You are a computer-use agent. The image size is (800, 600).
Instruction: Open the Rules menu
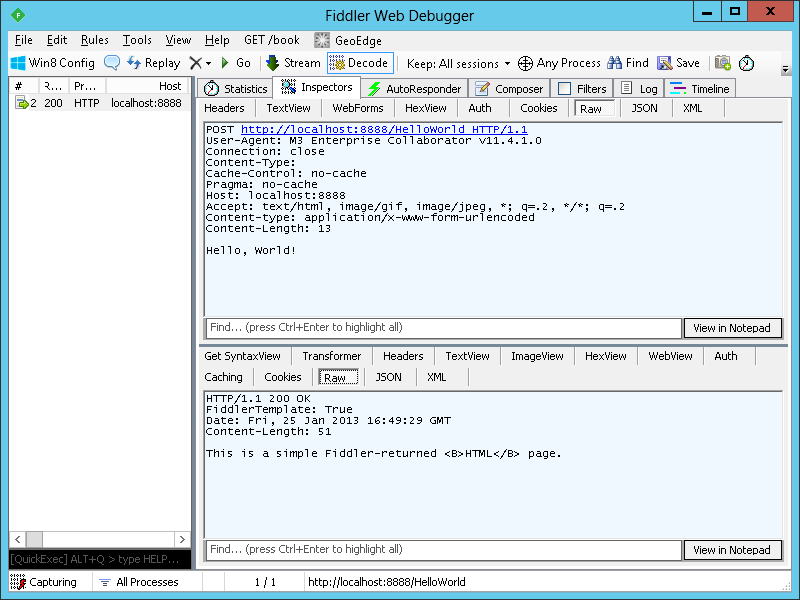[95, 40]
